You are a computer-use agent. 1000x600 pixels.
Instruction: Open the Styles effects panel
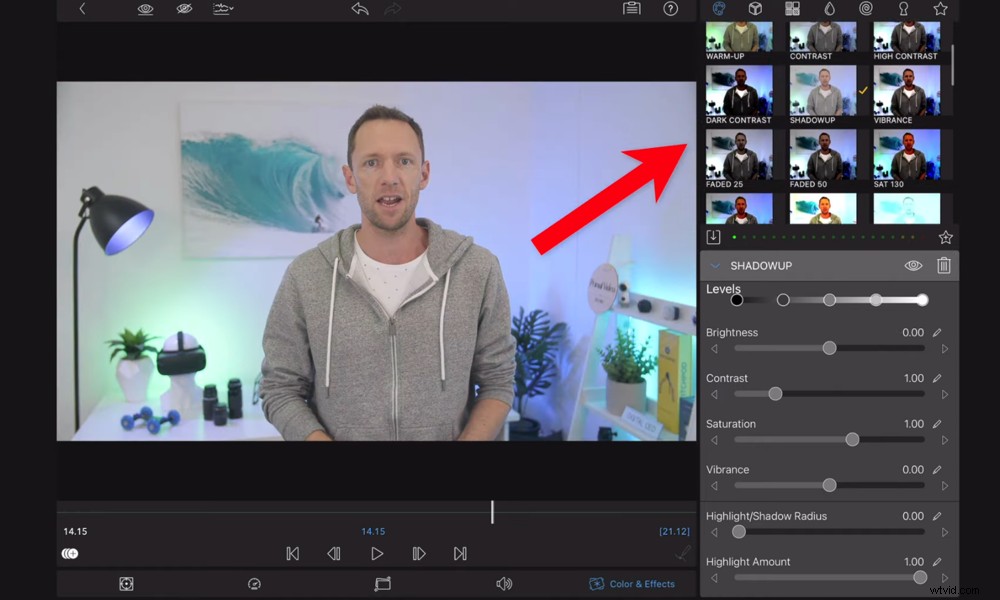[792, 8]
